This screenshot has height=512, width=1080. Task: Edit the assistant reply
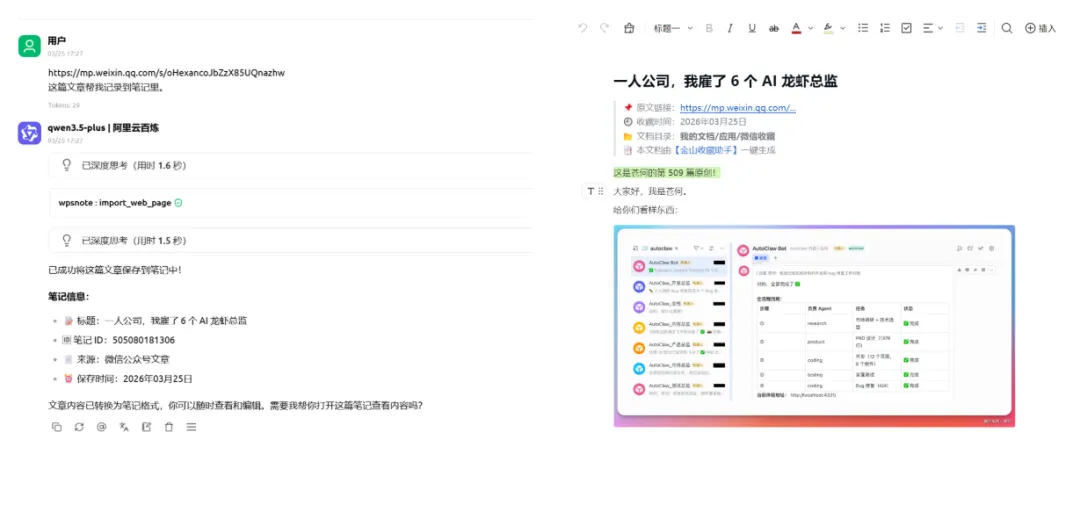tap(146, 427)
